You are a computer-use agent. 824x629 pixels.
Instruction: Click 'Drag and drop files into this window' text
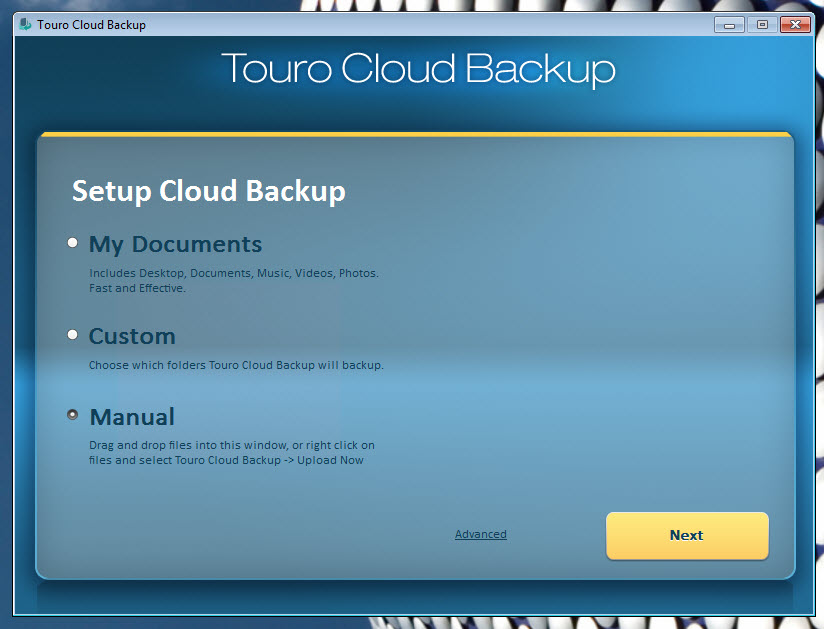click(x=189, y=445)
